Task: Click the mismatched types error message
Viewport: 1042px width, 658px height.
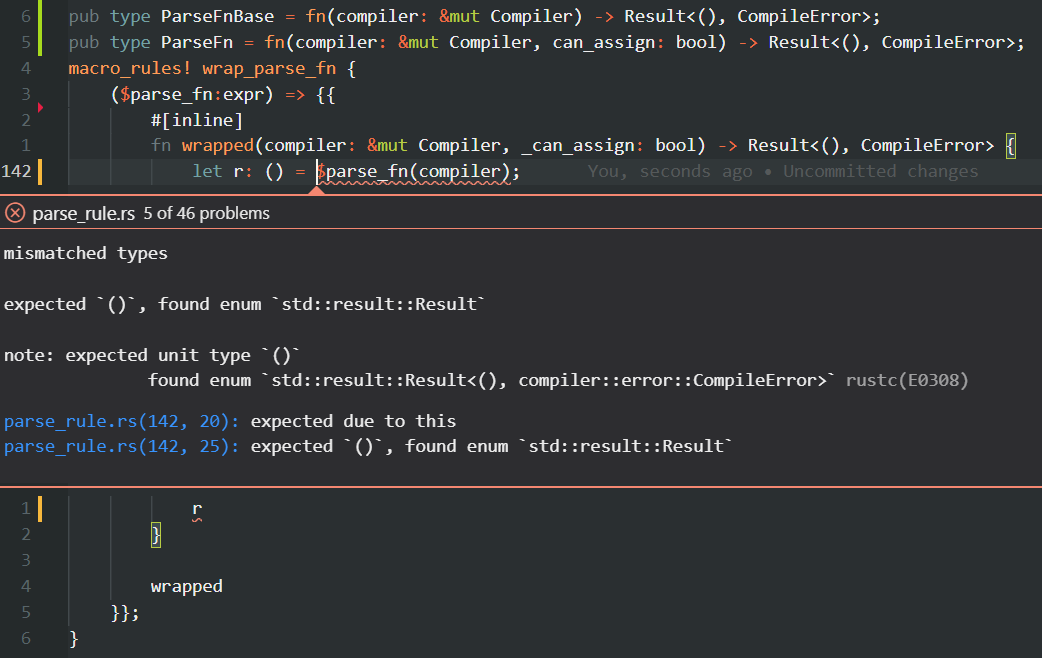Action: tap(86, 252)
